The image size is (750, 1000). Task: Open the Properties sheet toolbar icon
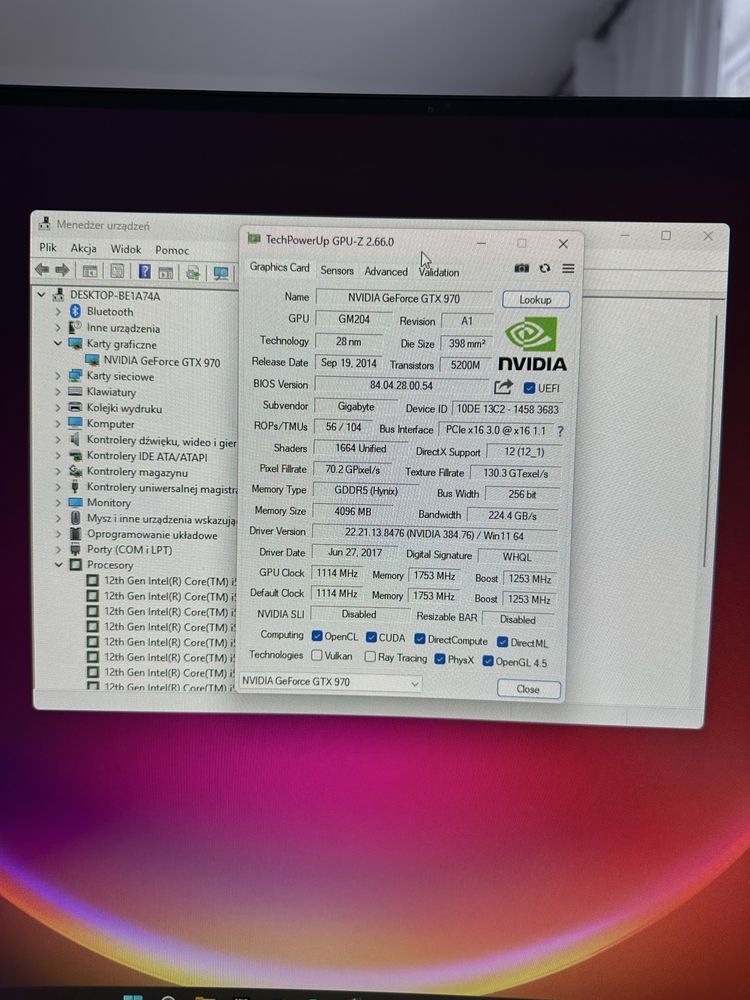pos(117,272)
